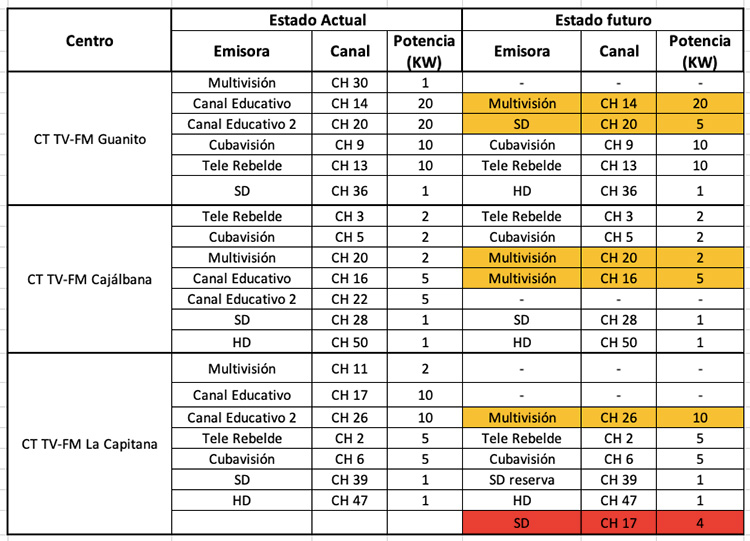This screenshot has height=541, width=750.
Task: Select the 'Estado Actual' header cell
Action: pyautogui.click(x=317, y=20)
